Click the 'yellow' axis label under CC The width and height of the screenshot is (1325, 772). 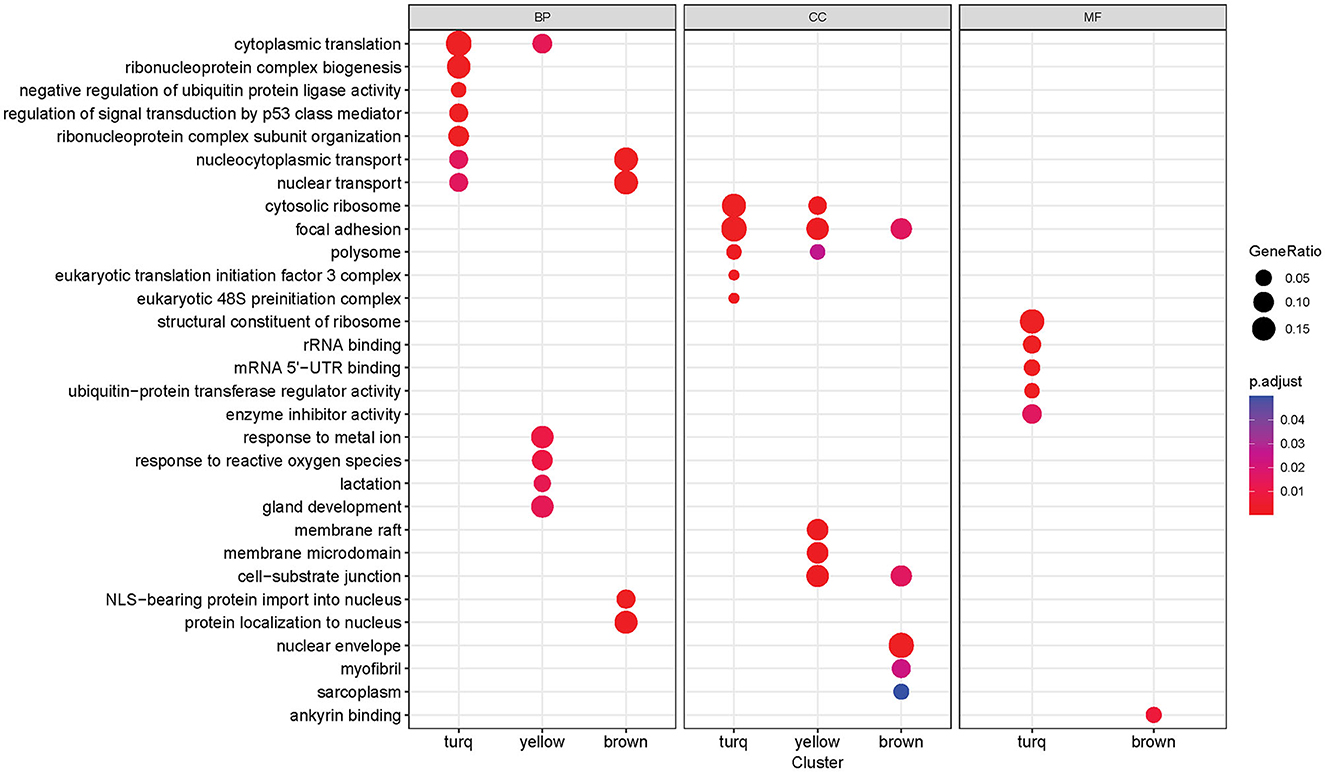[x=817, y=742]
